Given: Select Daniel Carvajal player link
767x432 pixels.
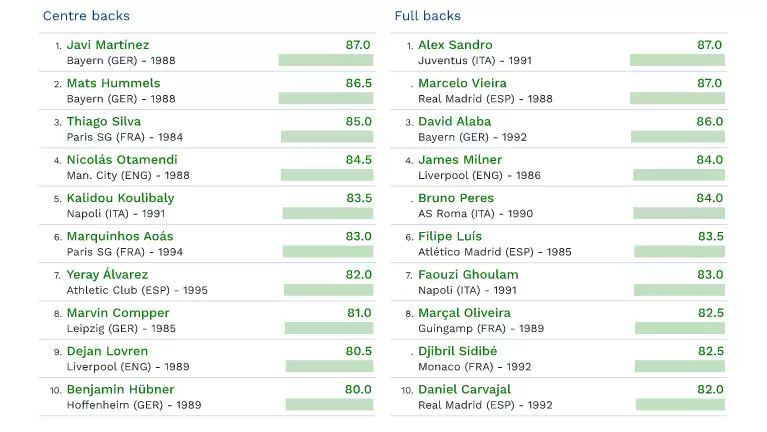Looking at the screenshot, I should click(464, 389).
